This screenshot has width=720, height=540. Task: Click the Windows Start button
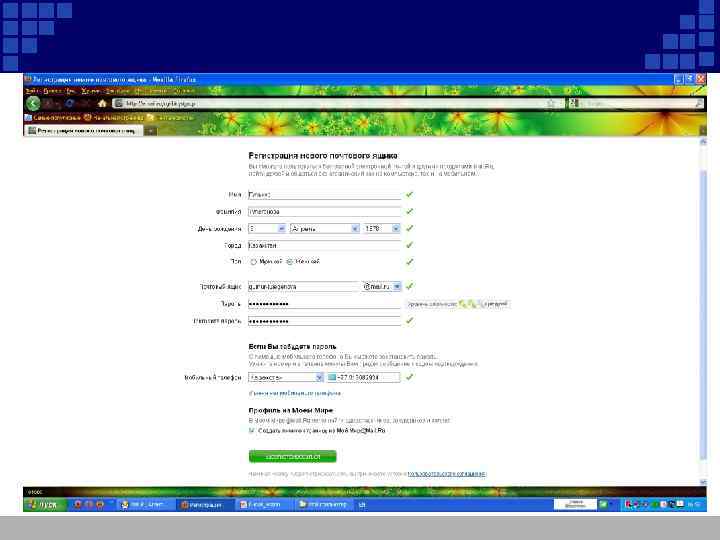click(45, 505)
